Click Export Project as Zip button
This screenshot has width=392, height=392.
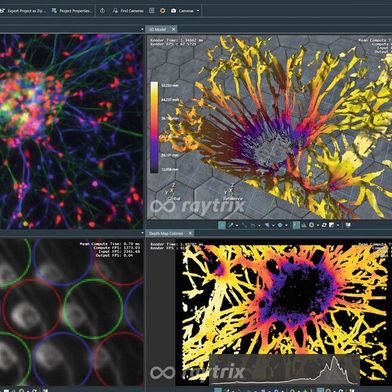click(x=23, y=11)
